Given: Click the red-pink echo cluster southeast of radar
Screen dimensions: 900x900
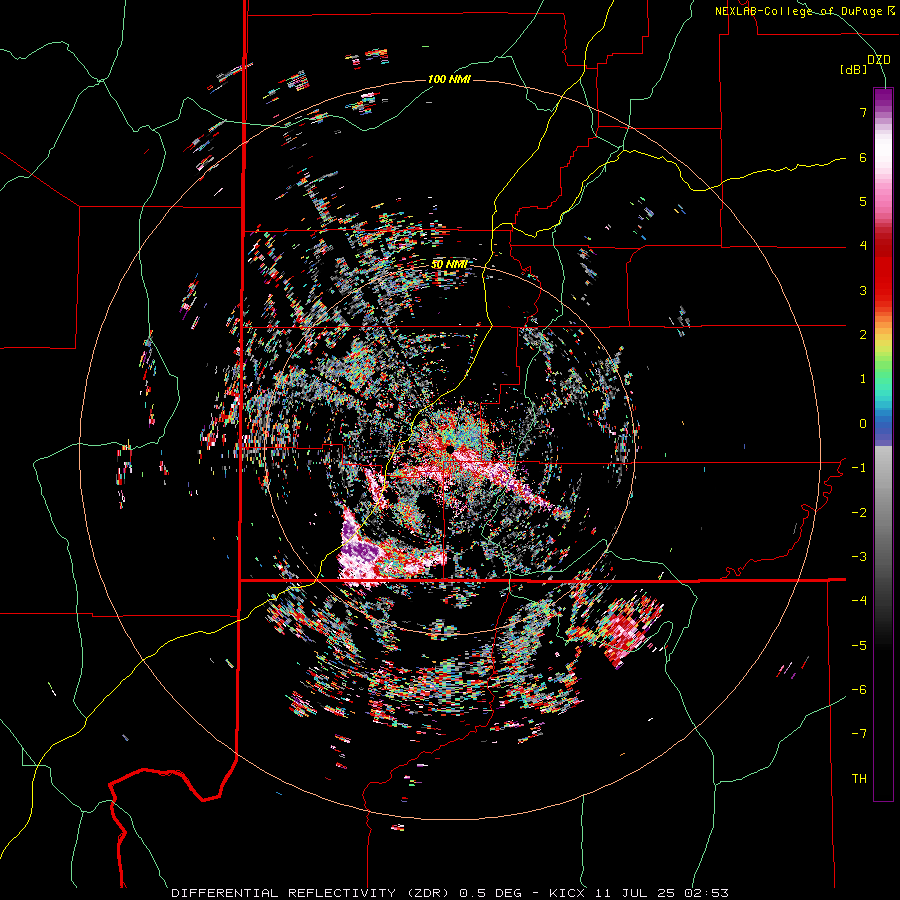Looking at the screenshot, I should (x=627, y=629).
